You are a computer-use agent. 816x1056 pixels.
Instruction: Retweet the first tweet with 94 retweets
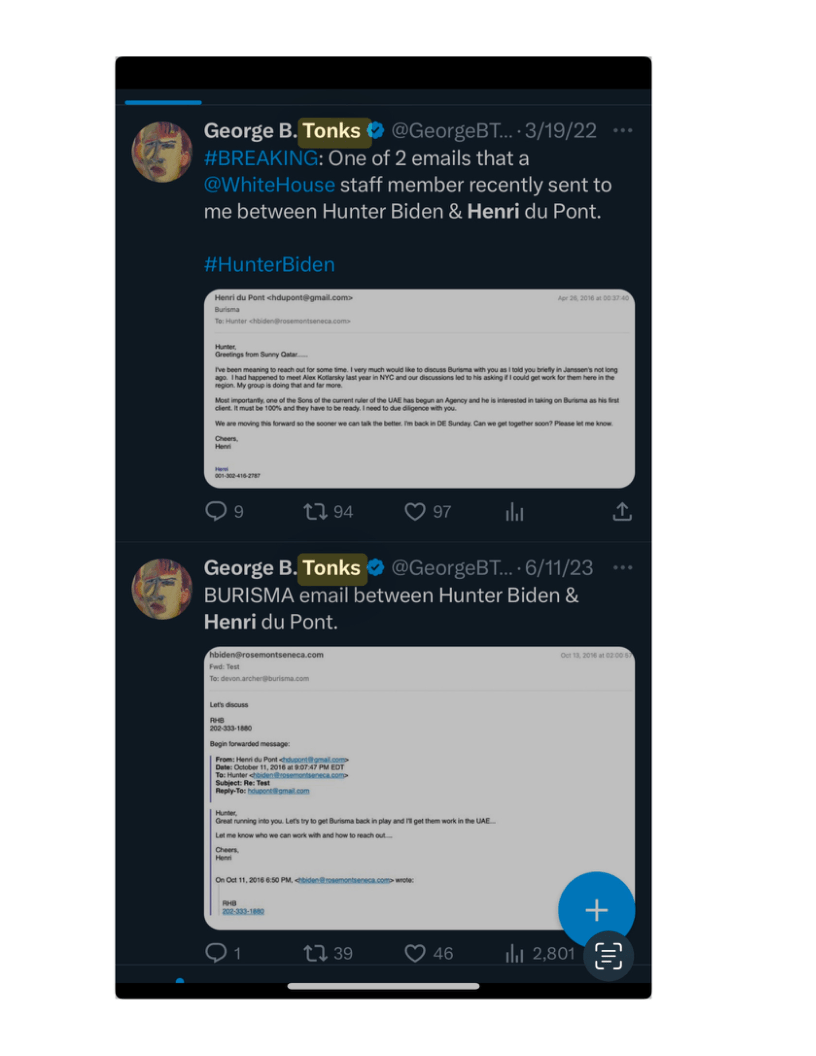pos(316,512)
